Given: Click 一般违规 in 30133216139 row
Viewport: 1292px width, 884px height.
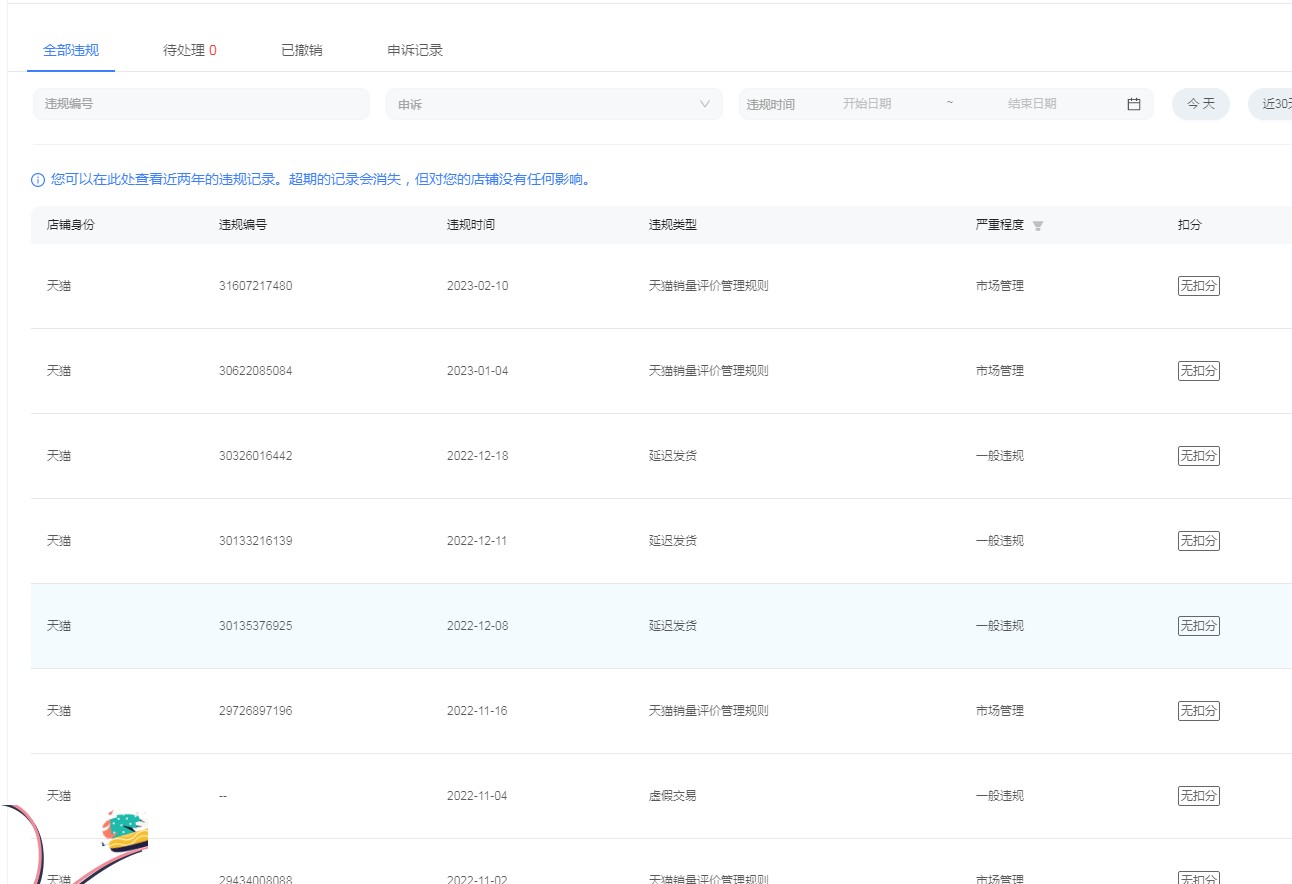Looking at the screenshot, I should pos(1000,541).
